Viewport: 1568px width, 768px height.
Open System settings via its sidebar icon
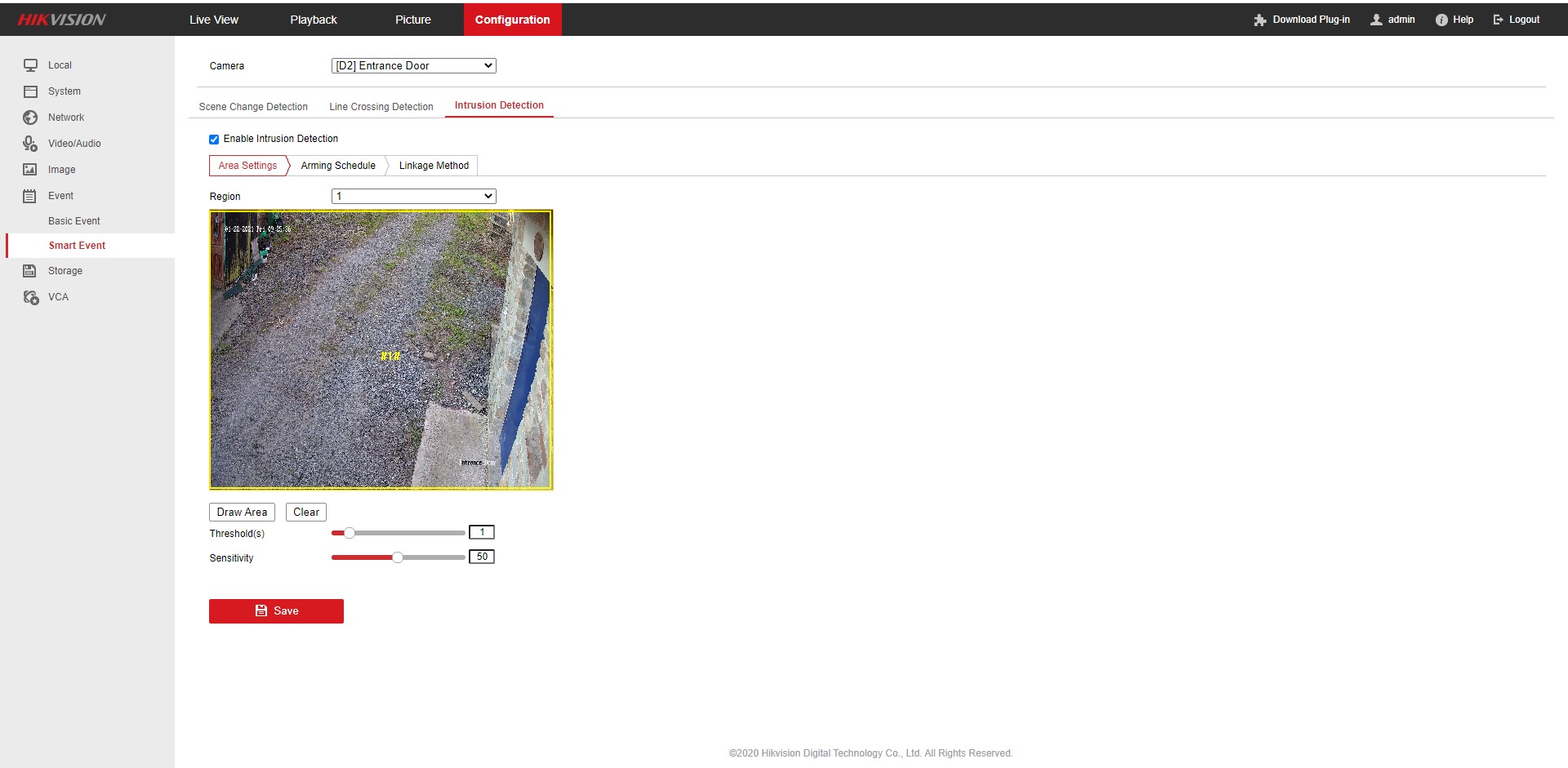tap(30, 91)
